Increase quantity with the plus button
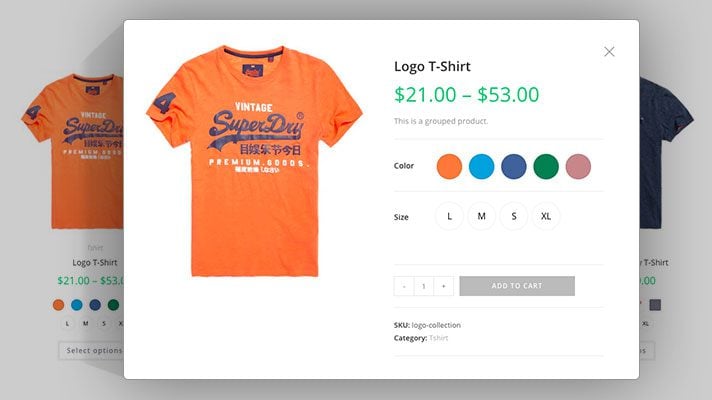 (x=444, y=286)
